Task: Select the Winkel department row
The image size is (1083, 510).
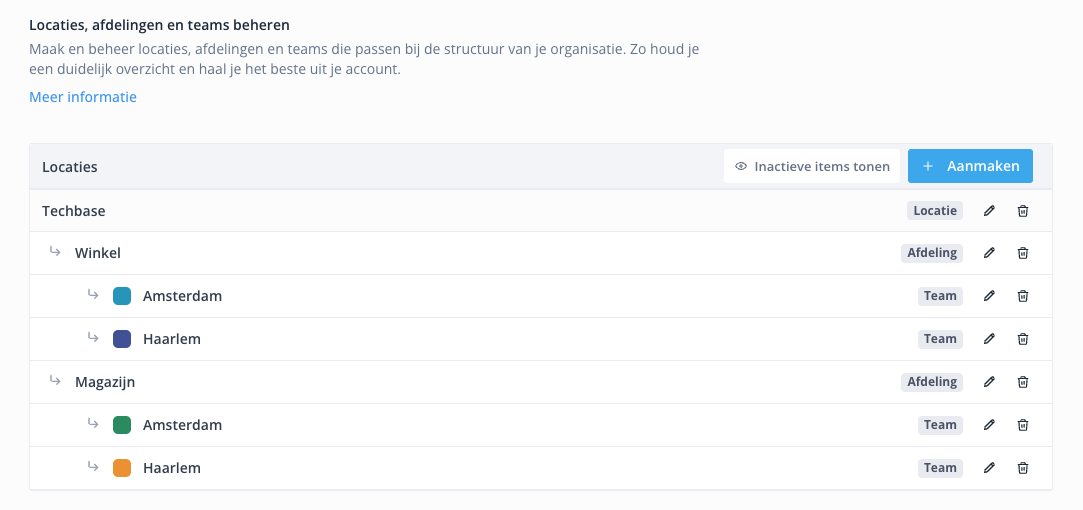Action: (98, 253)
